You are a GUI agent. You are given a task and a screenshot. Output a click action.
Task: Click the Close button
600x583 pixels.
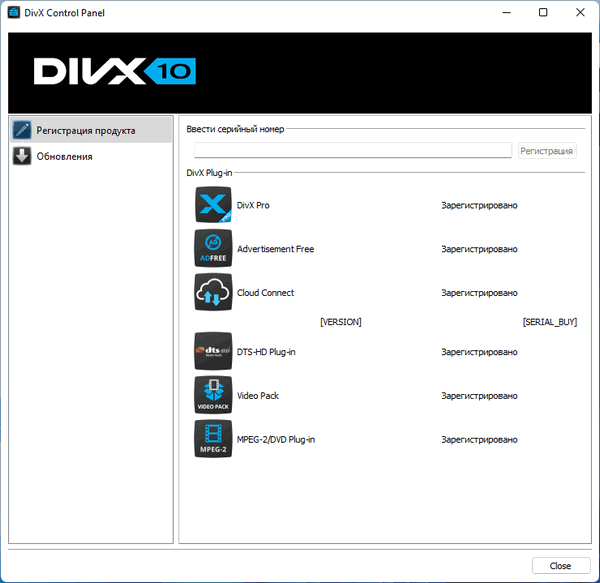[561, 565]
